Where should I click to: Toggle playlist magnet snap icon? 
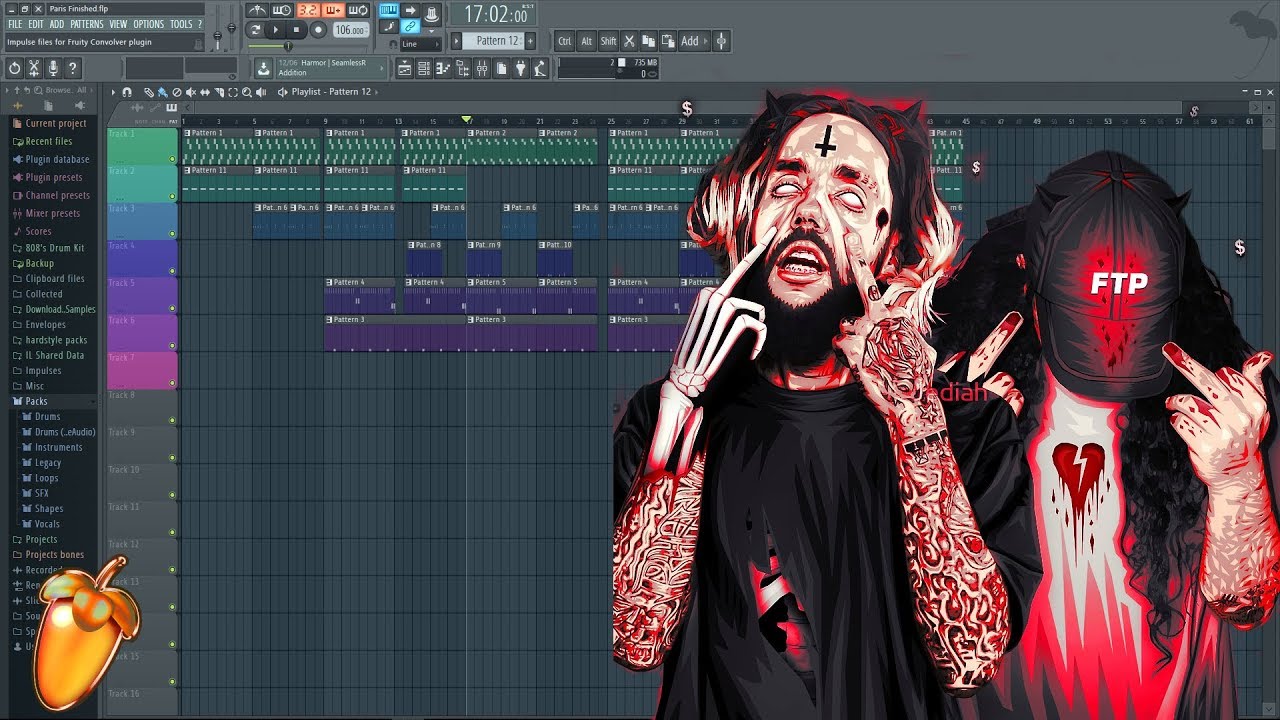click(127, 92)
